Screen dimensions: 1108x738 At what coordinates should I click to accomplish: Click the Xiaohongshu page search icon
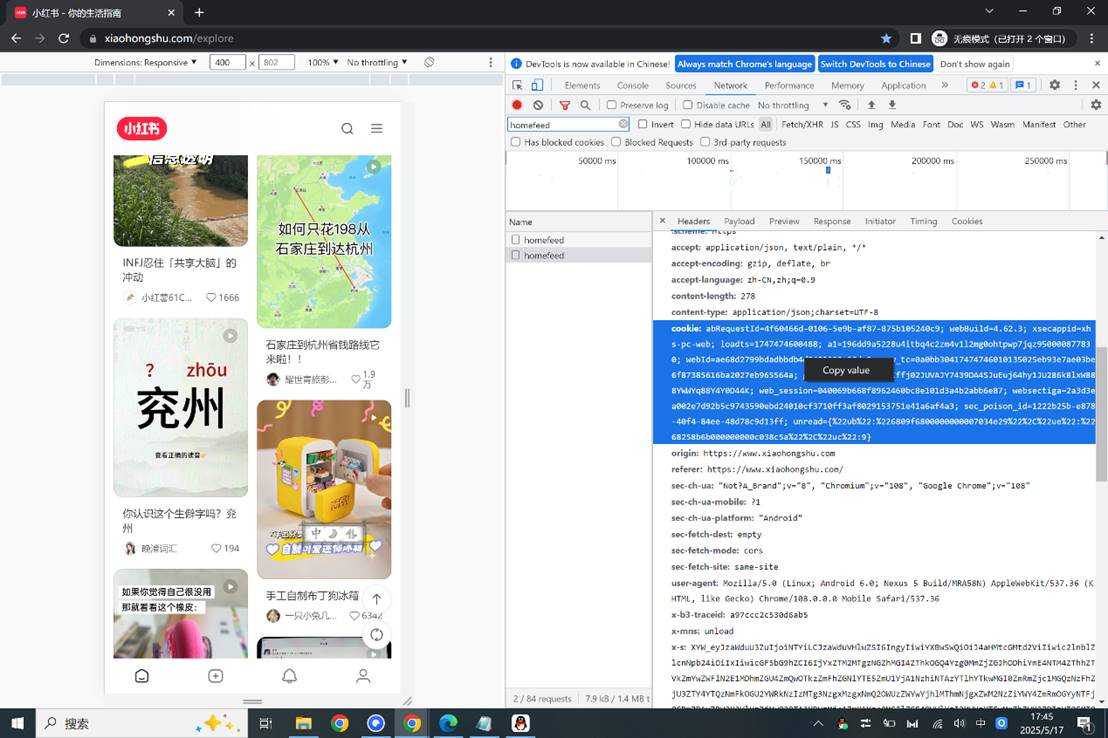[347, 129]
